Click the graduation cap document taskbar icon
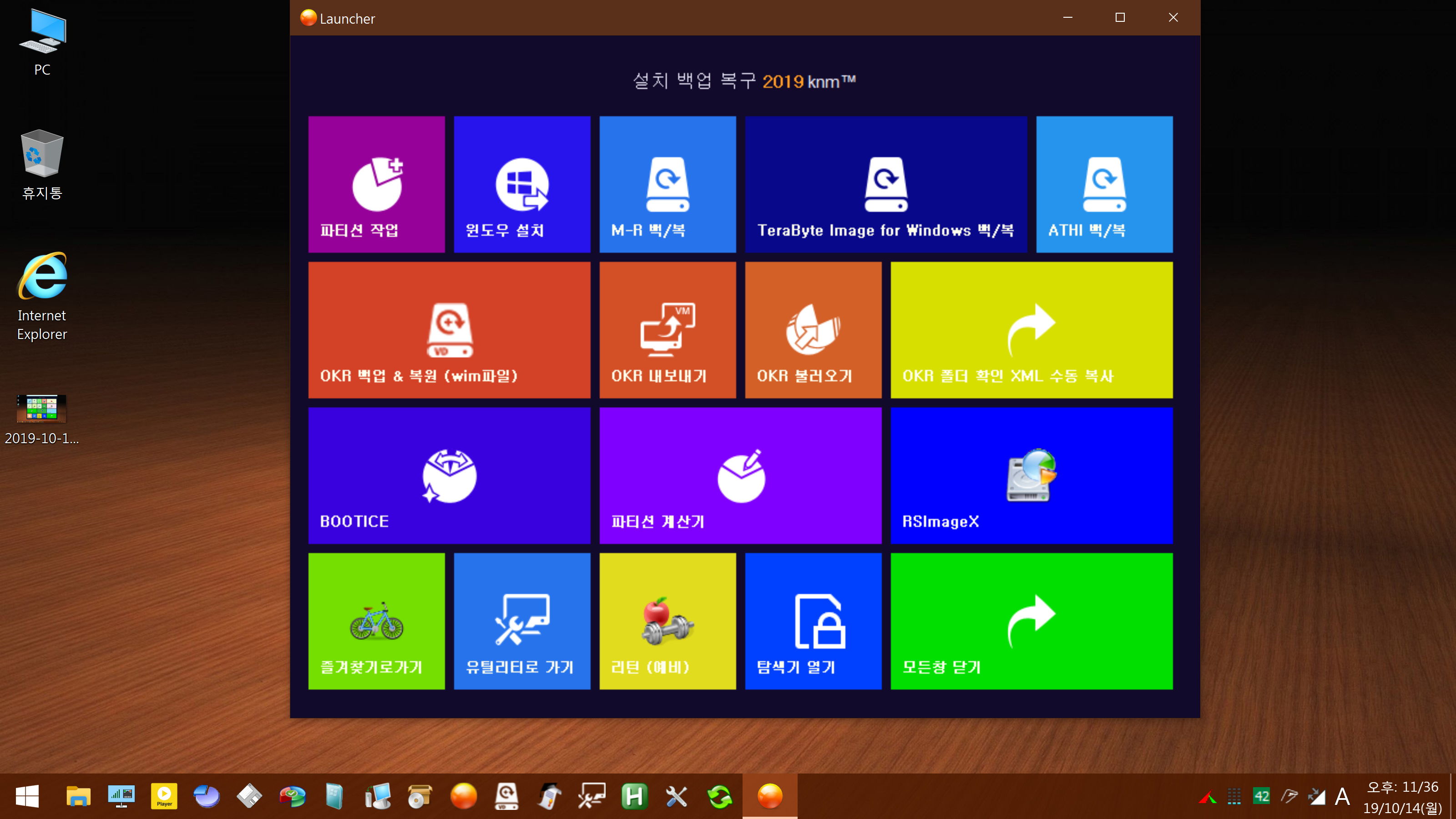1456x819 pixels. 549,796
